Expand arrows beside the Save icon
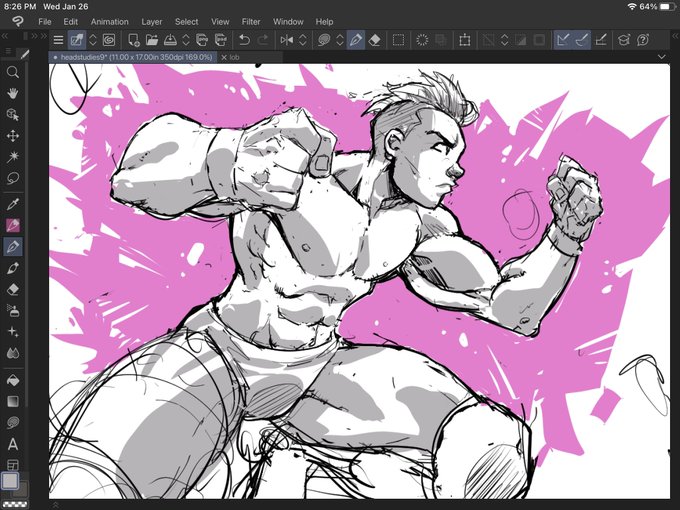Screen dimensions: 680x510 [186, 40]
